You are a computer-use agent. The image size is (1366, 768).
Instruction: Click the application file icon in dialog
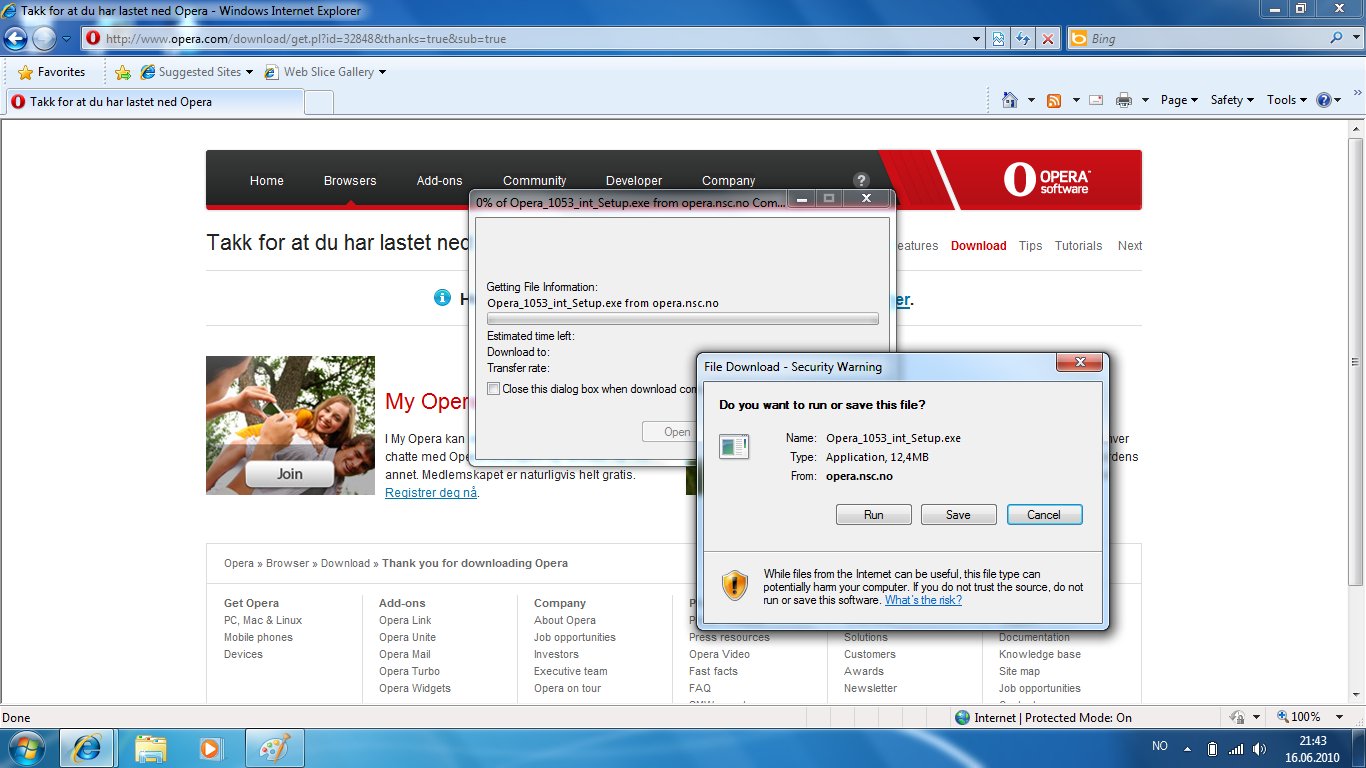[x=734, y=446]
